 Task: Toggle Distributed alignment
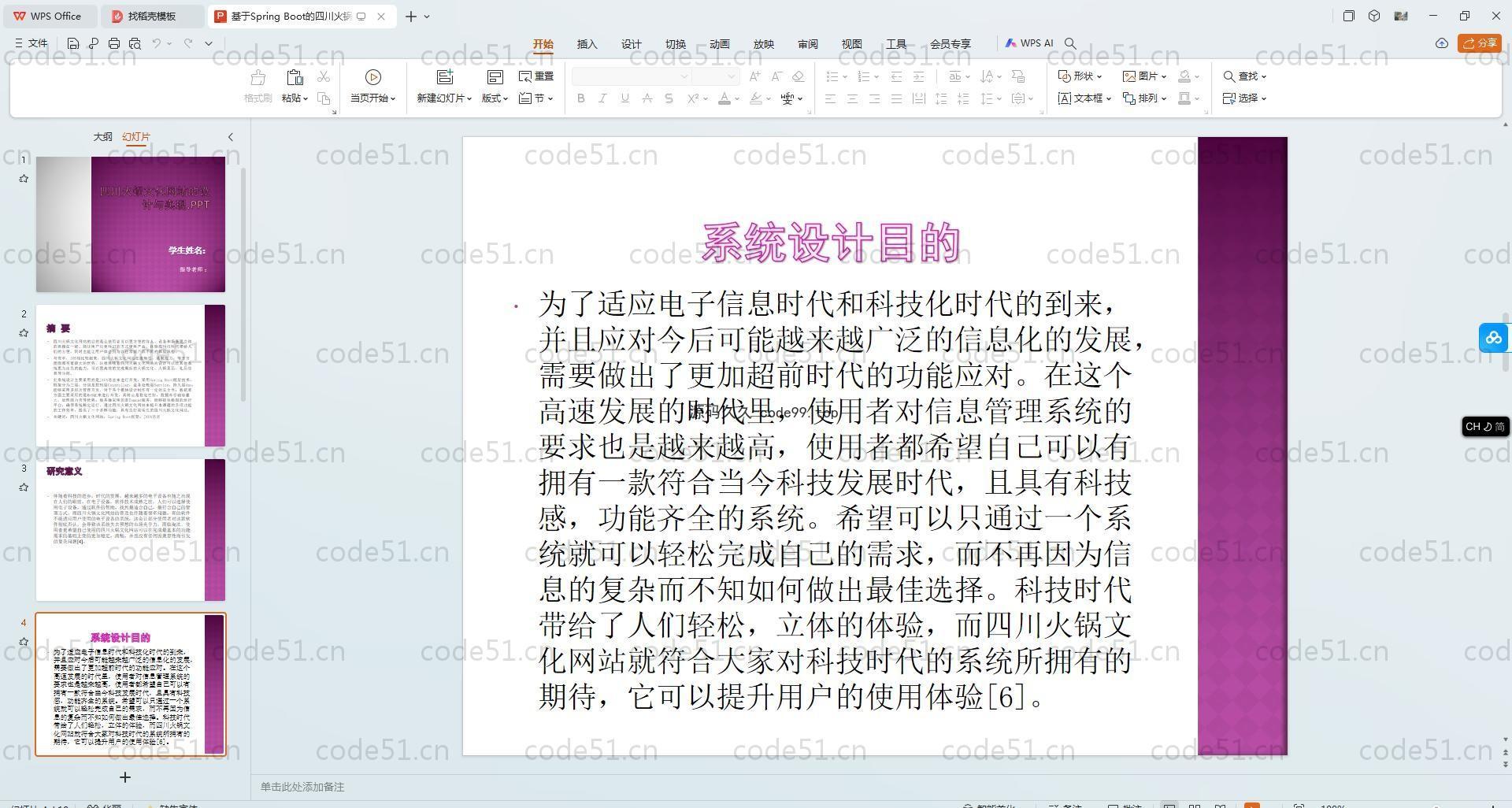click(x=918, y=98)
